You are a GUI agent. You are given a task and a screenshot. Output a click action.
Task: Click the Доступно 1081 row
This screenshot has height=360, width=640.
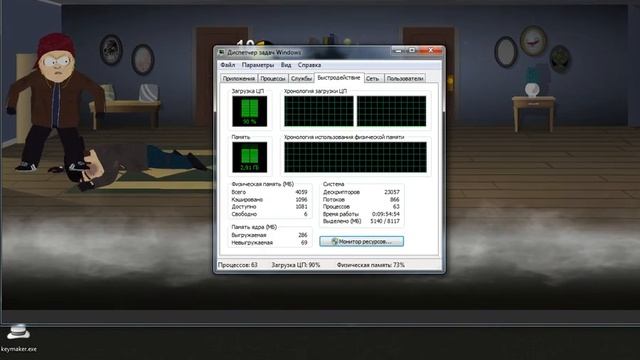coord(269,207)
